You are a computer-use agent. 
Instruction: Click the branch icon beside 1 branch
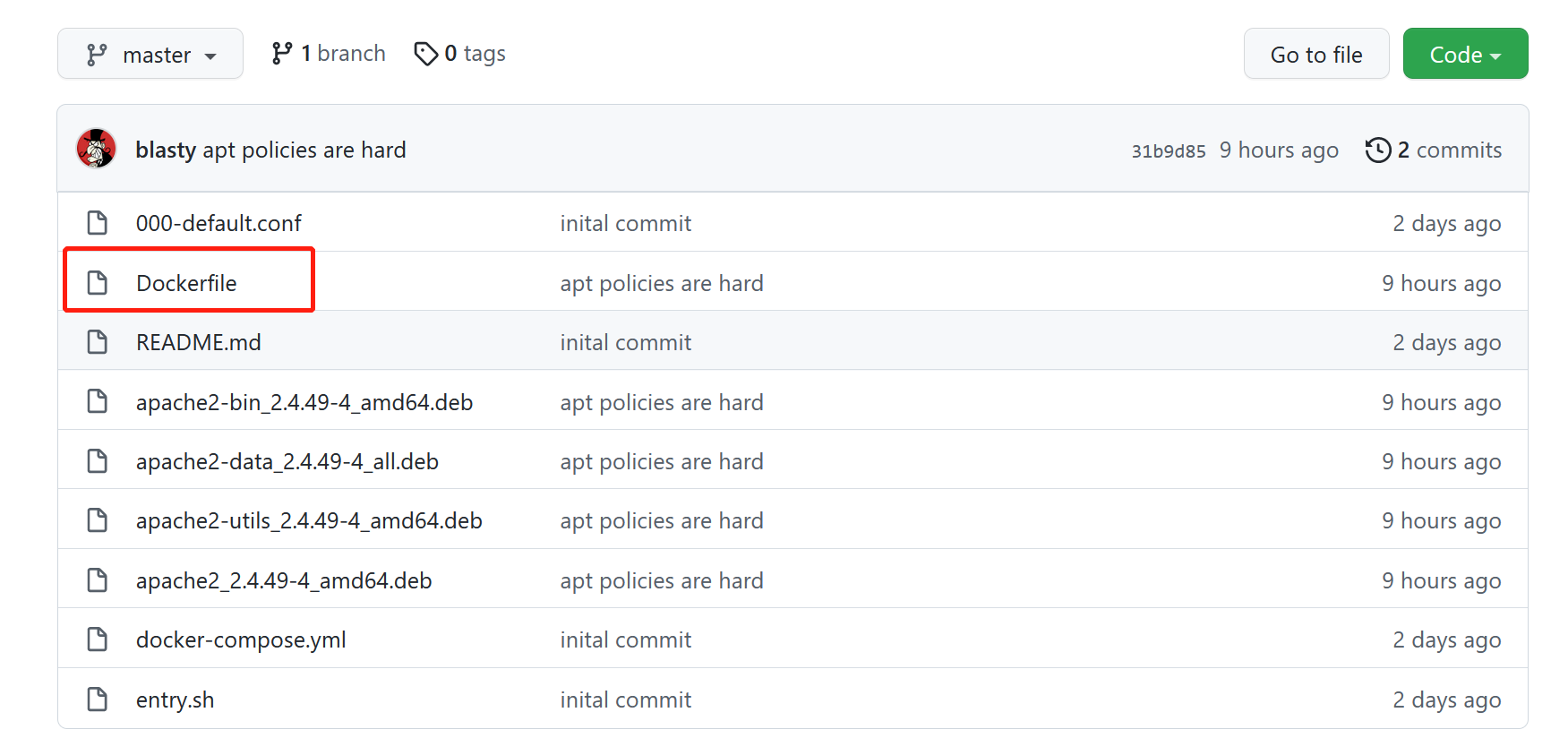coord(282,54)
